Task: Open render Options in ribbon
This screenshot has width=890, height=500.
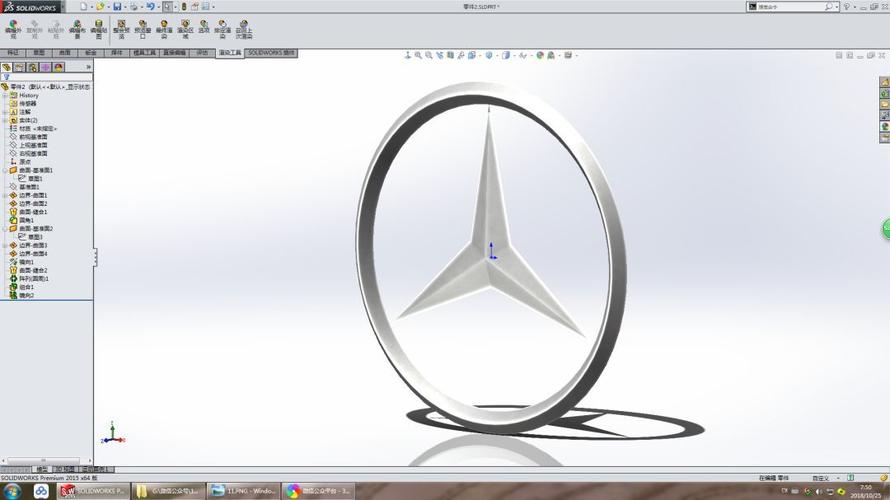Action: [204, 27]
